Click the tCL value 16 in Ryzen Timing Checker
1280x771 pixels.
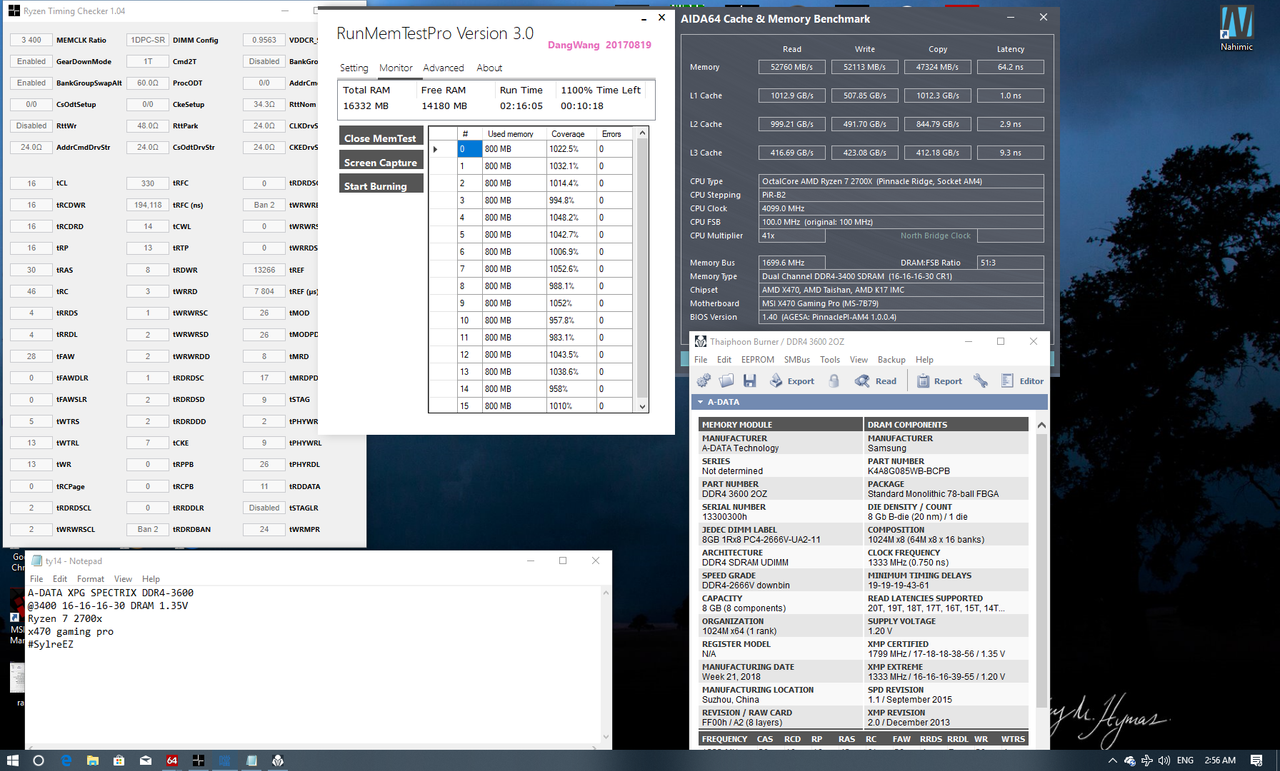[x=32, y=184]
